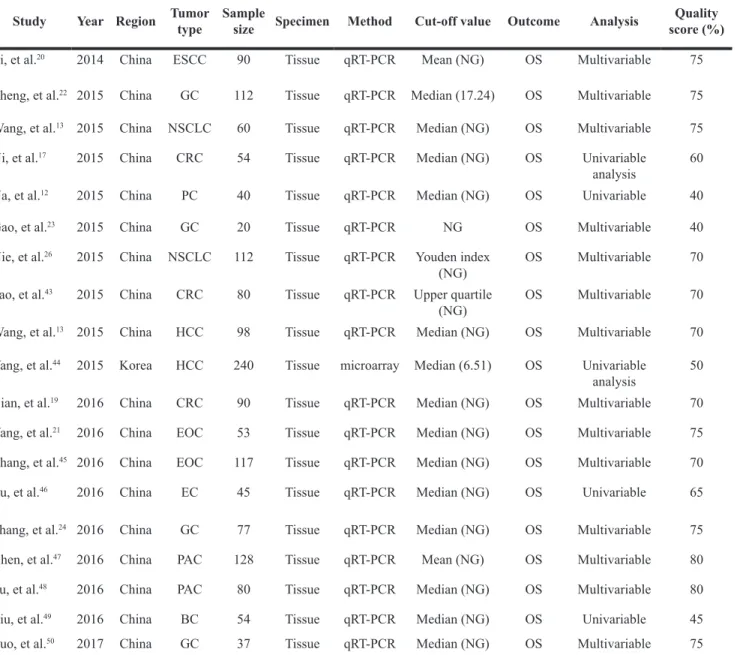Select the quality score "60" cell
This screenshot has height=655, width=737.
(696, 158)
